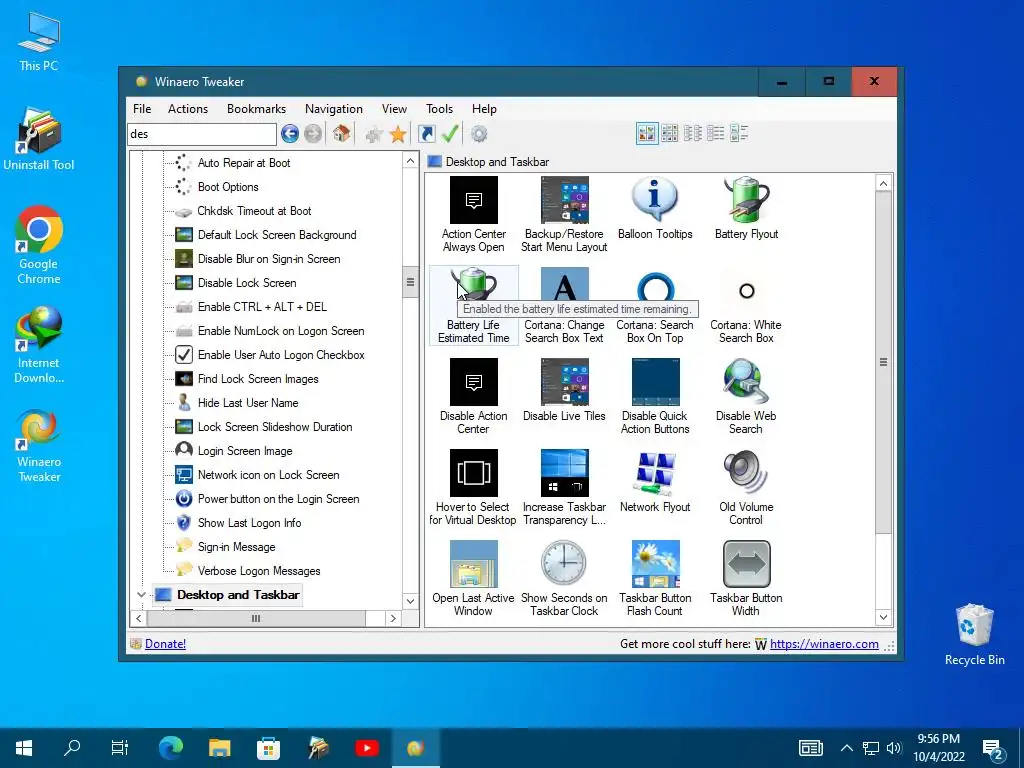
Task: Go back with the blue arrow button
Action: tap(290, 134)
